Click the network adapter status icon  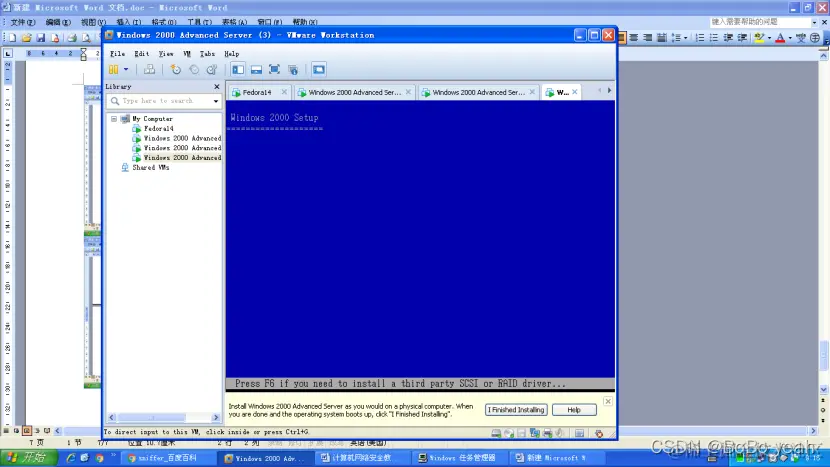535,433
